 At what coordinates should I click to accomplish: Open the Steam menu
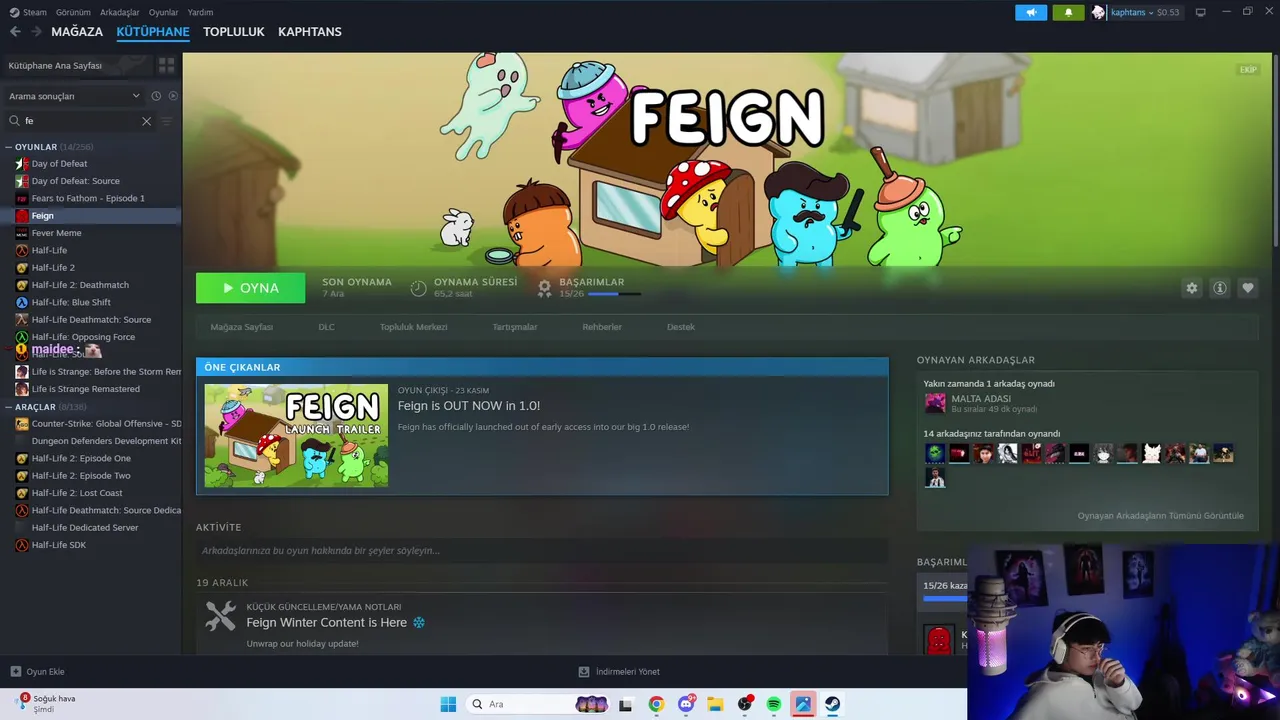[x=28, y=12]
